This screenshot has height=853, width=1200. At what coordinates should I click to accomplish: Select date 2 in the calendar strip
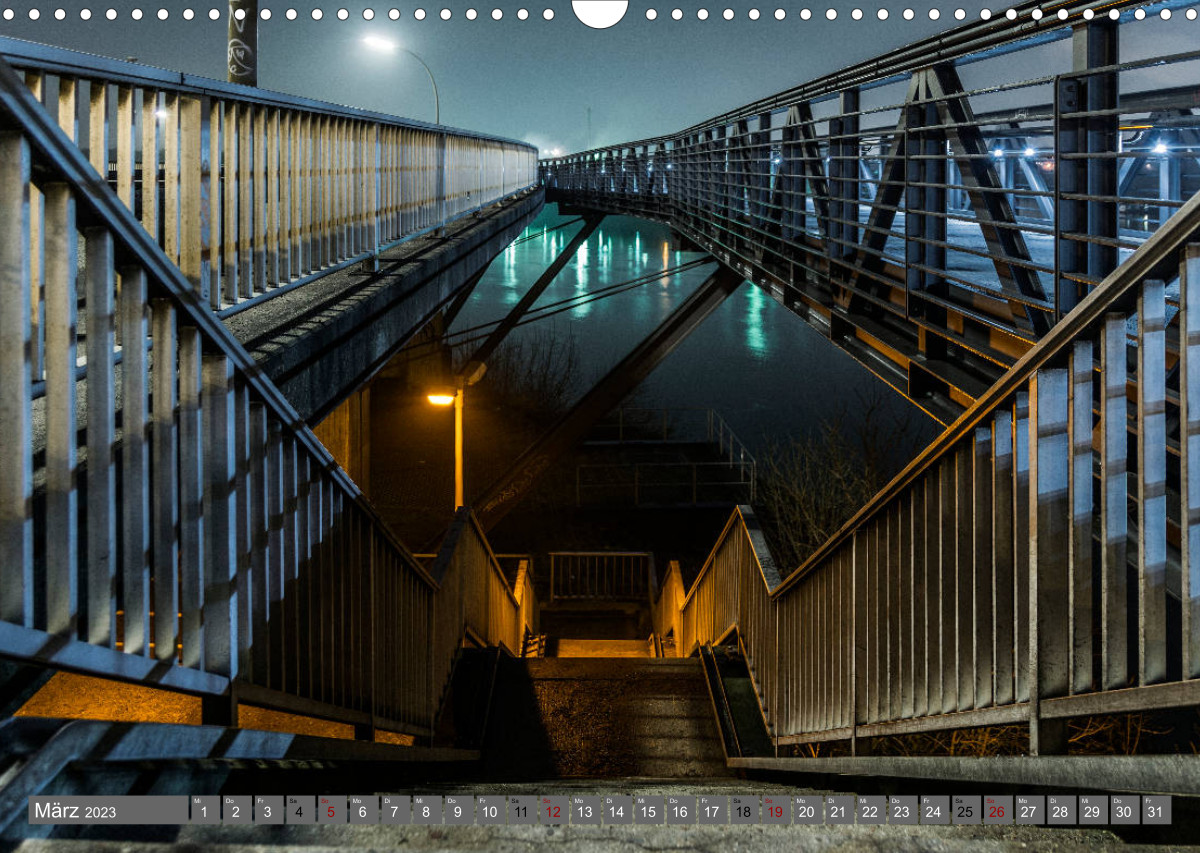(x=237, y=811)
